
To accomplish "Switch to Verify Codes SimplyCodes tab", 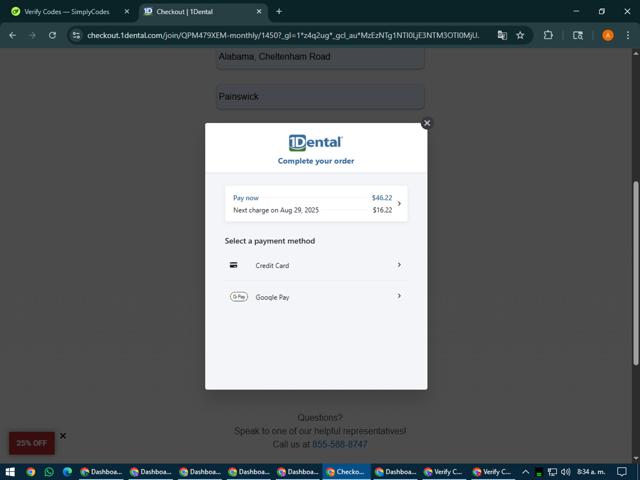I will [x=67, y=12].
